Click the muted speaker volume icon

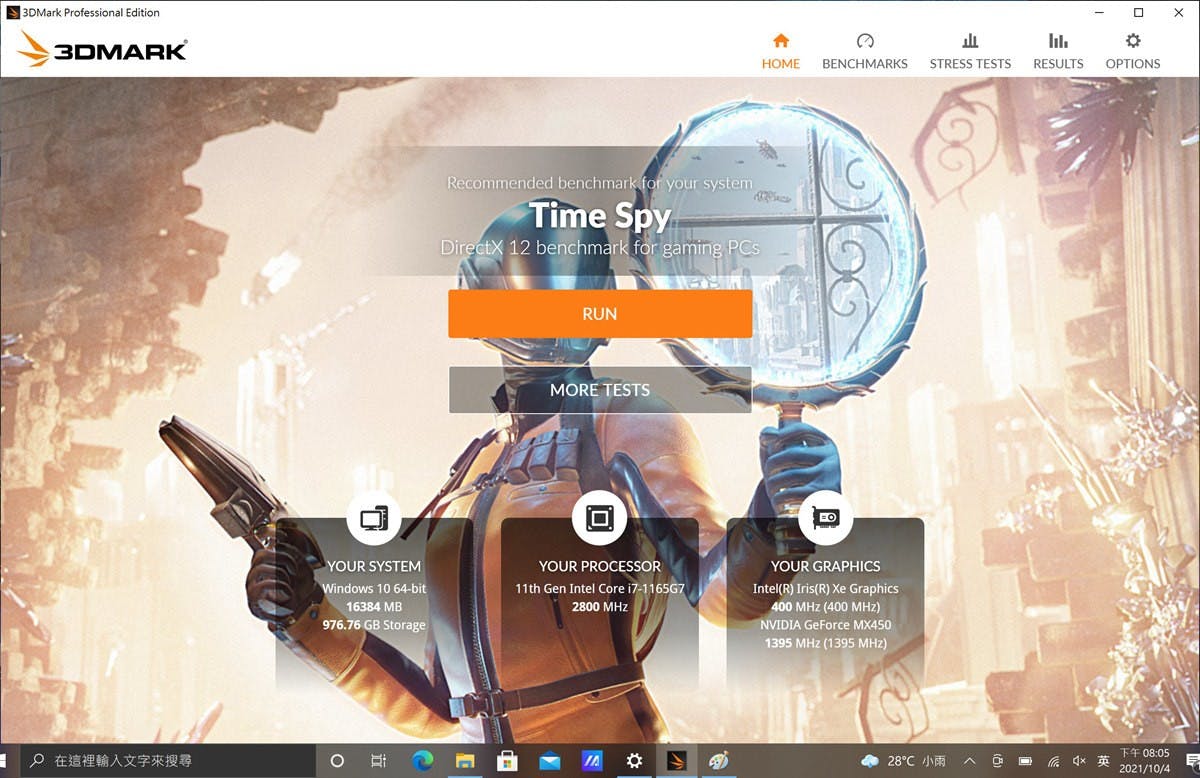point(1079,761)
